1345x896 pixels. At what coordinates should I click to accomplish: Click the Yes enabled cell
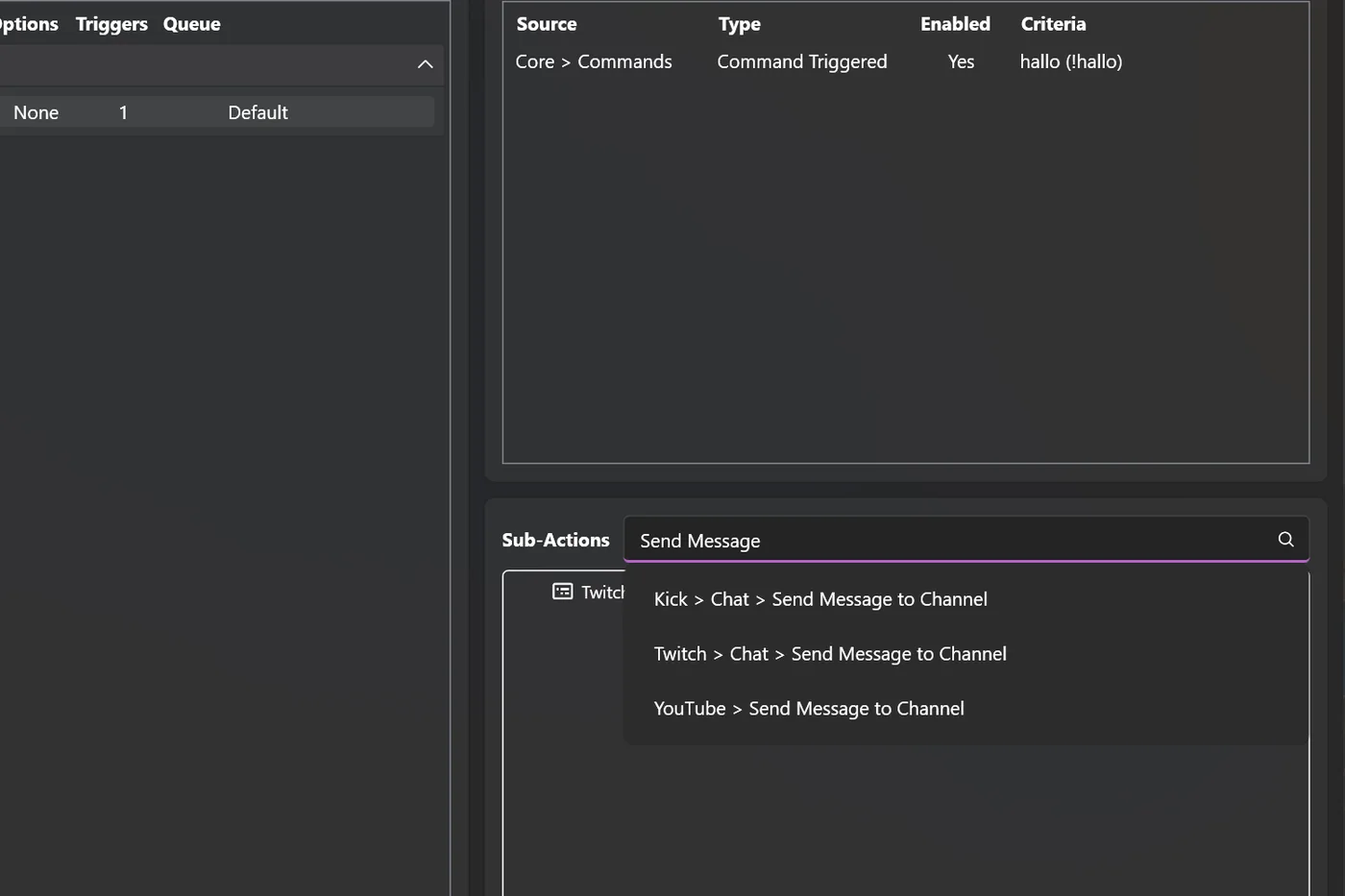[x=961, y=61]
